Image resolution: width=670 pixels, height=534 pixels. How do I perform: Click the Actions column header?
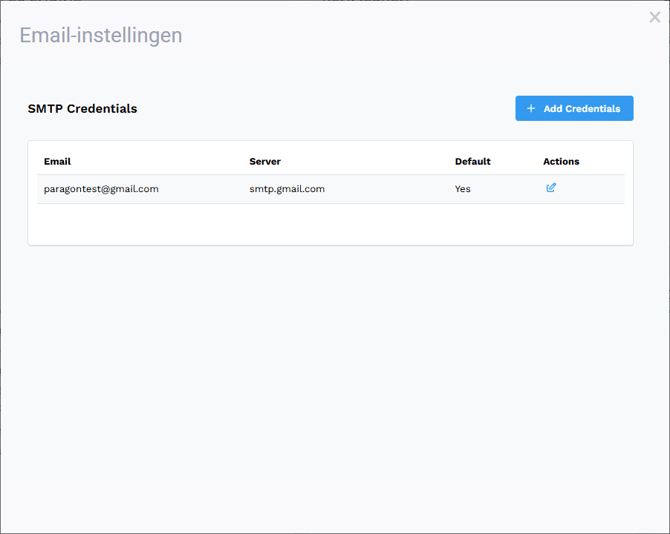click(561, 161)
